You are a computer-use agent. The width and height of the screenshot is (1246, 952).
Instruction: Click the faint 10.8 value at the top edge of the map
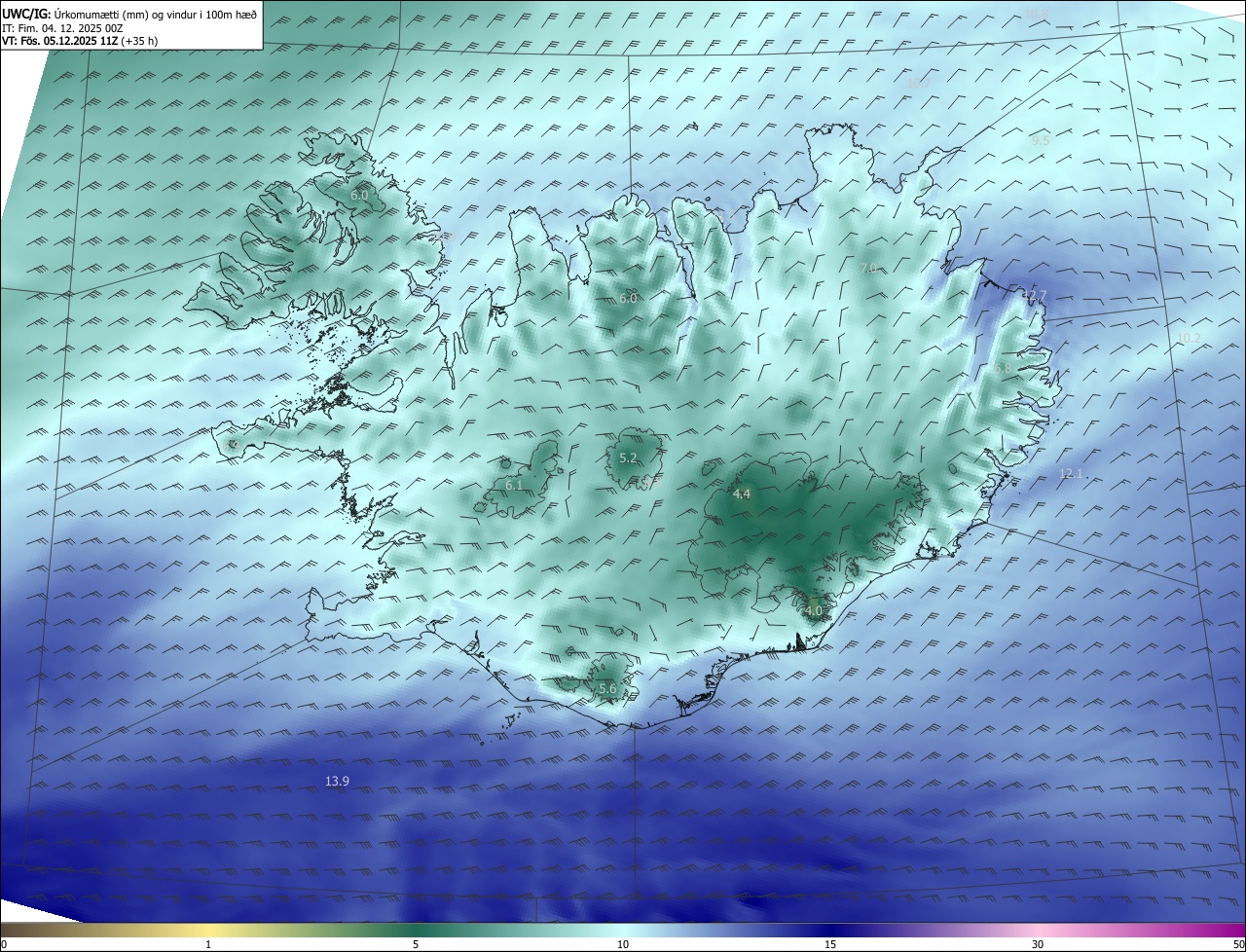[1036, 13]
